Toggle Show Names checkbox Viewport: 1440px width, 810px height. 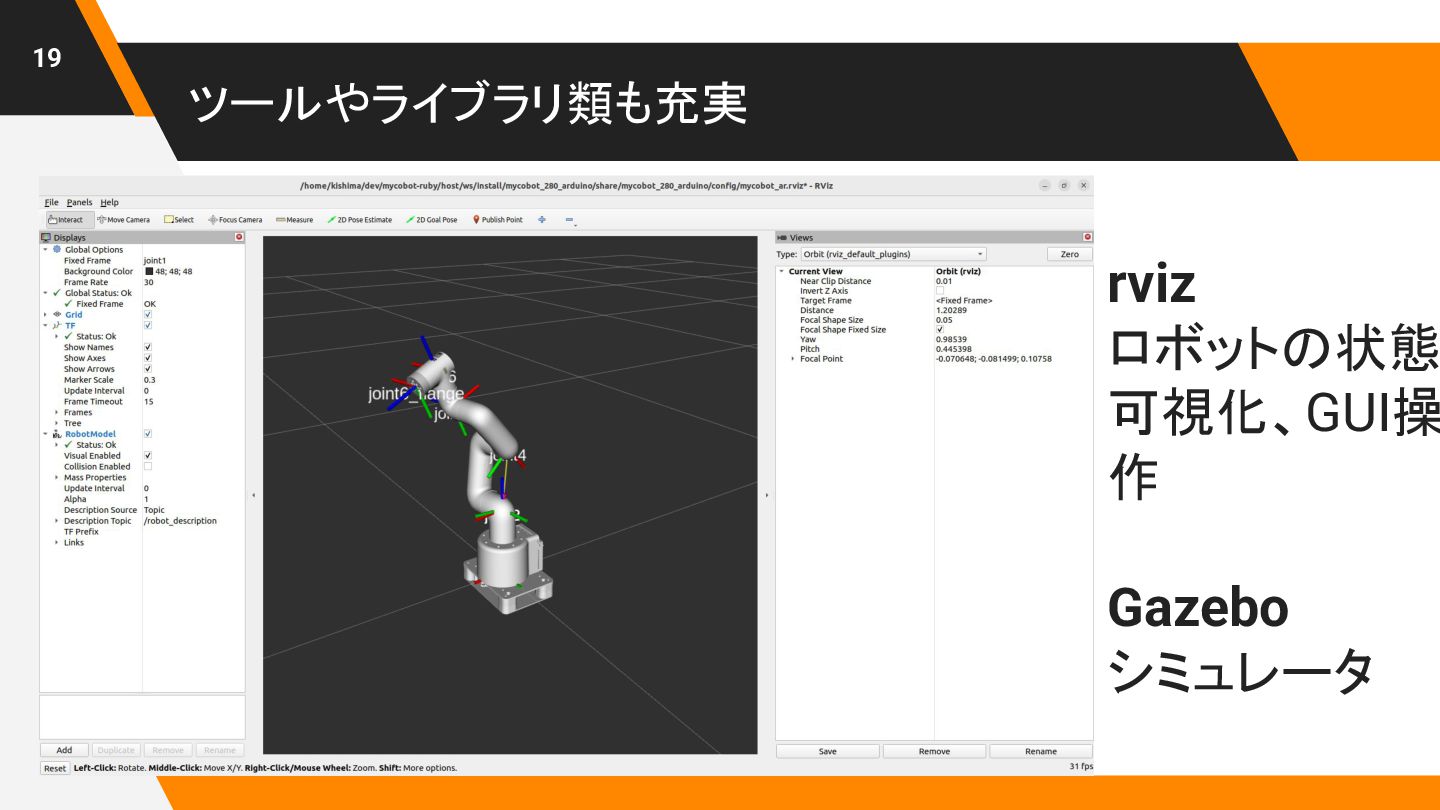coord(148,347)
